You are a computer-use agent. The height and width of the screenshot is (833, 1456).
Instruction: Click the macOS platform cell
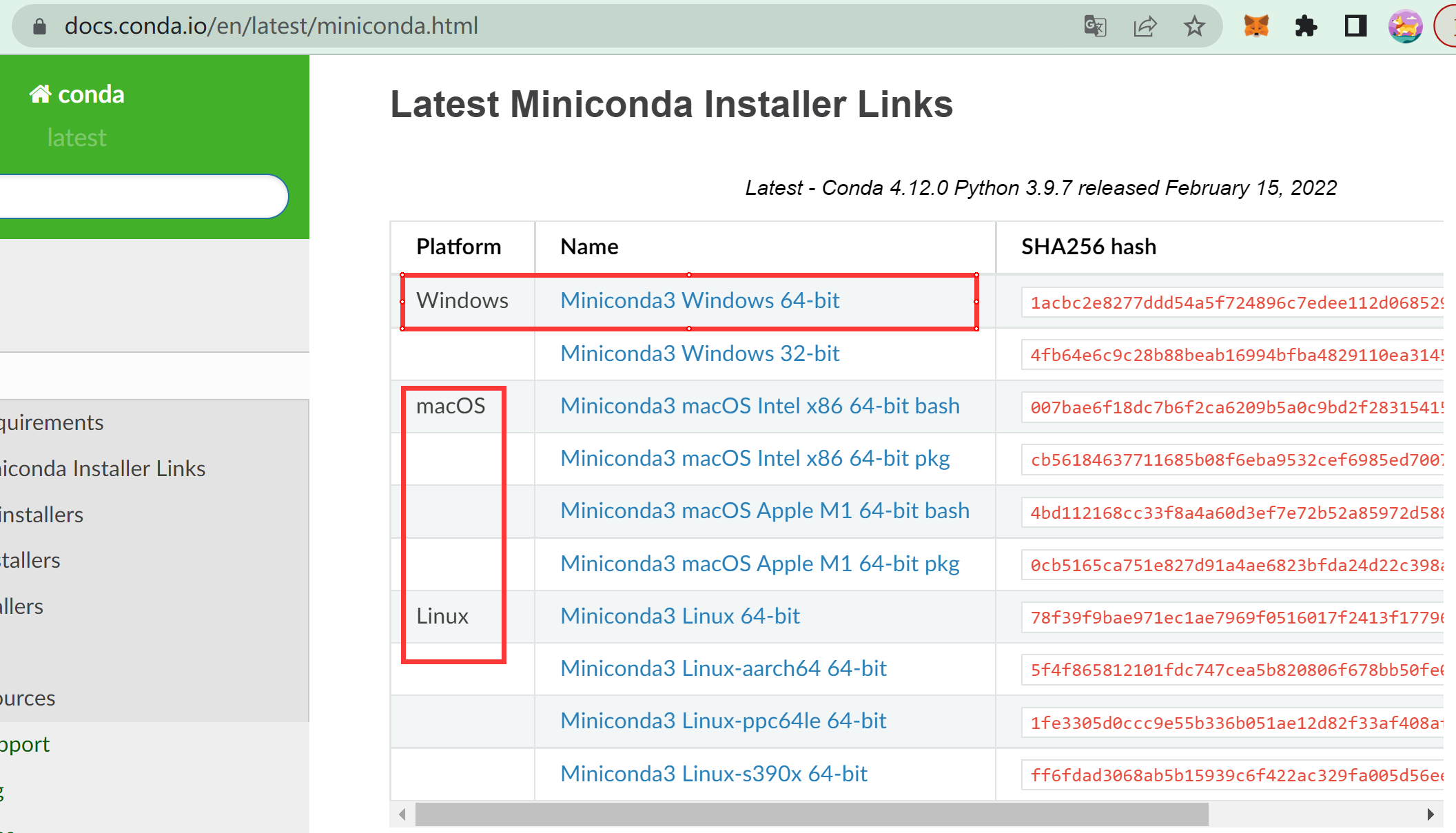point(451,406)
